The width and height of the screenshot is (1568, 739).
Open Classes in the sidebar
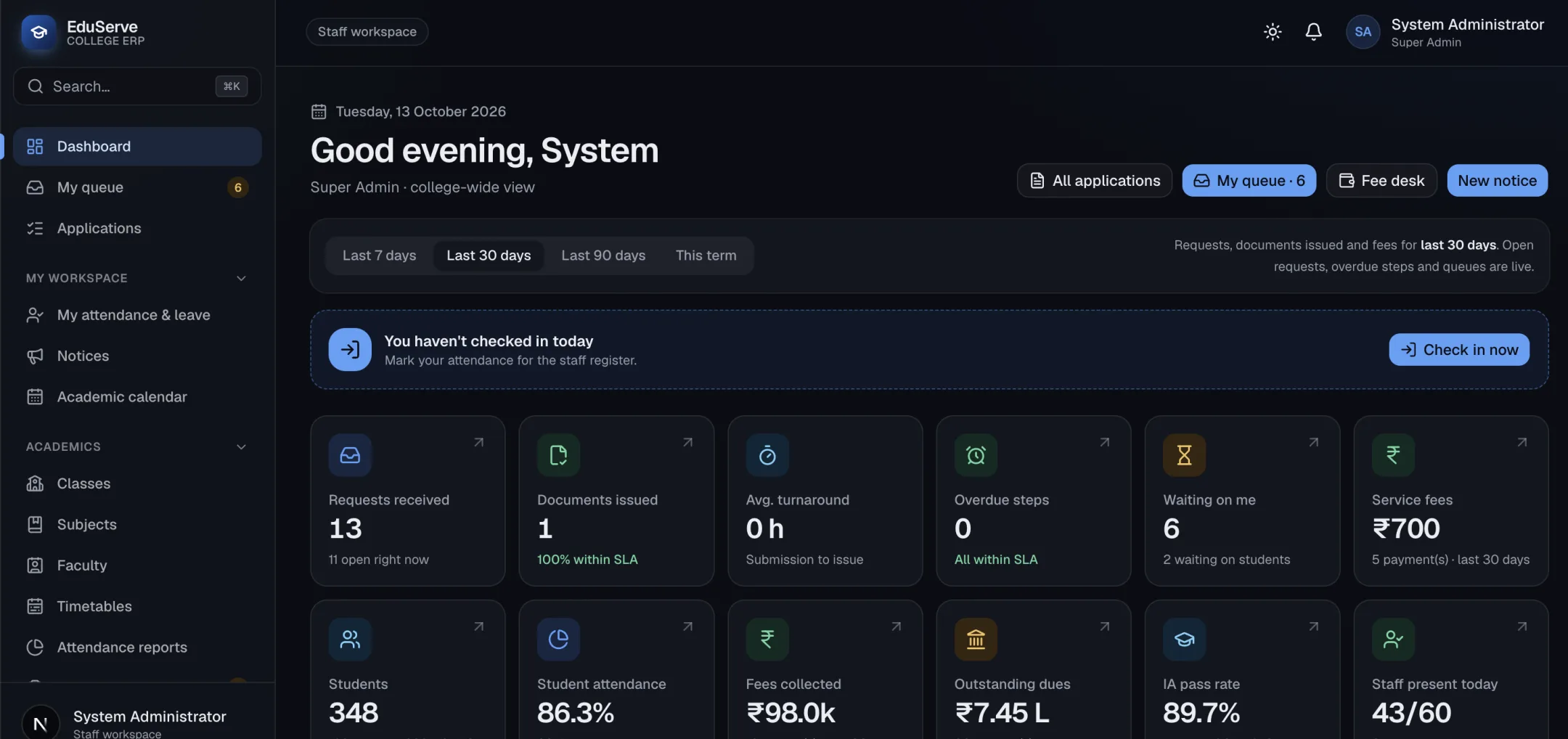coord(137,483)
